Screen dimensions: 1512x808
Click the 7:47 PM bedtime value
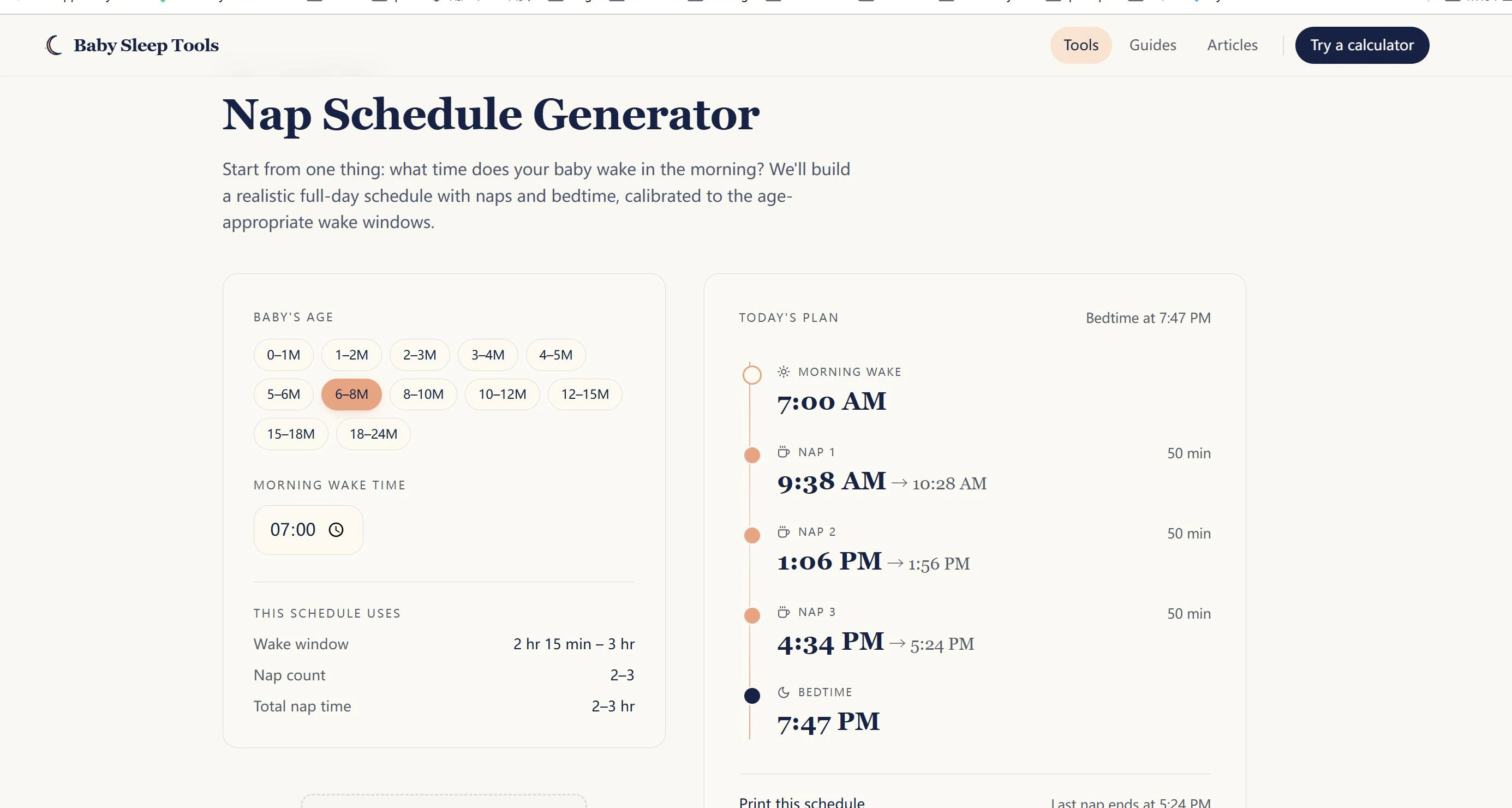tap(829, 722)
